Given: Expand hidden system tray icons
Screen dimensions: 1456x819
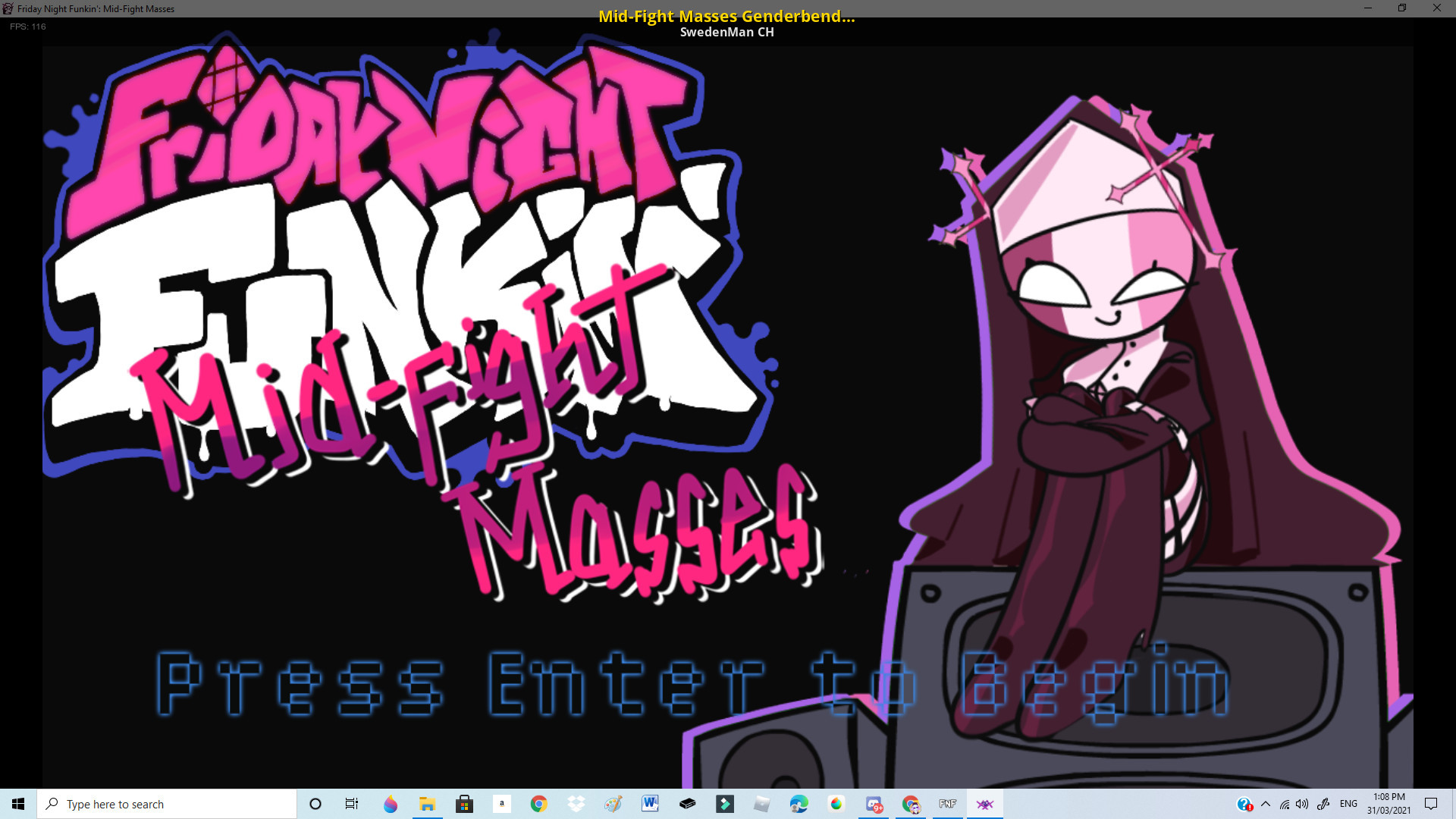Looking at the screenshot, I should [1265, 804].
